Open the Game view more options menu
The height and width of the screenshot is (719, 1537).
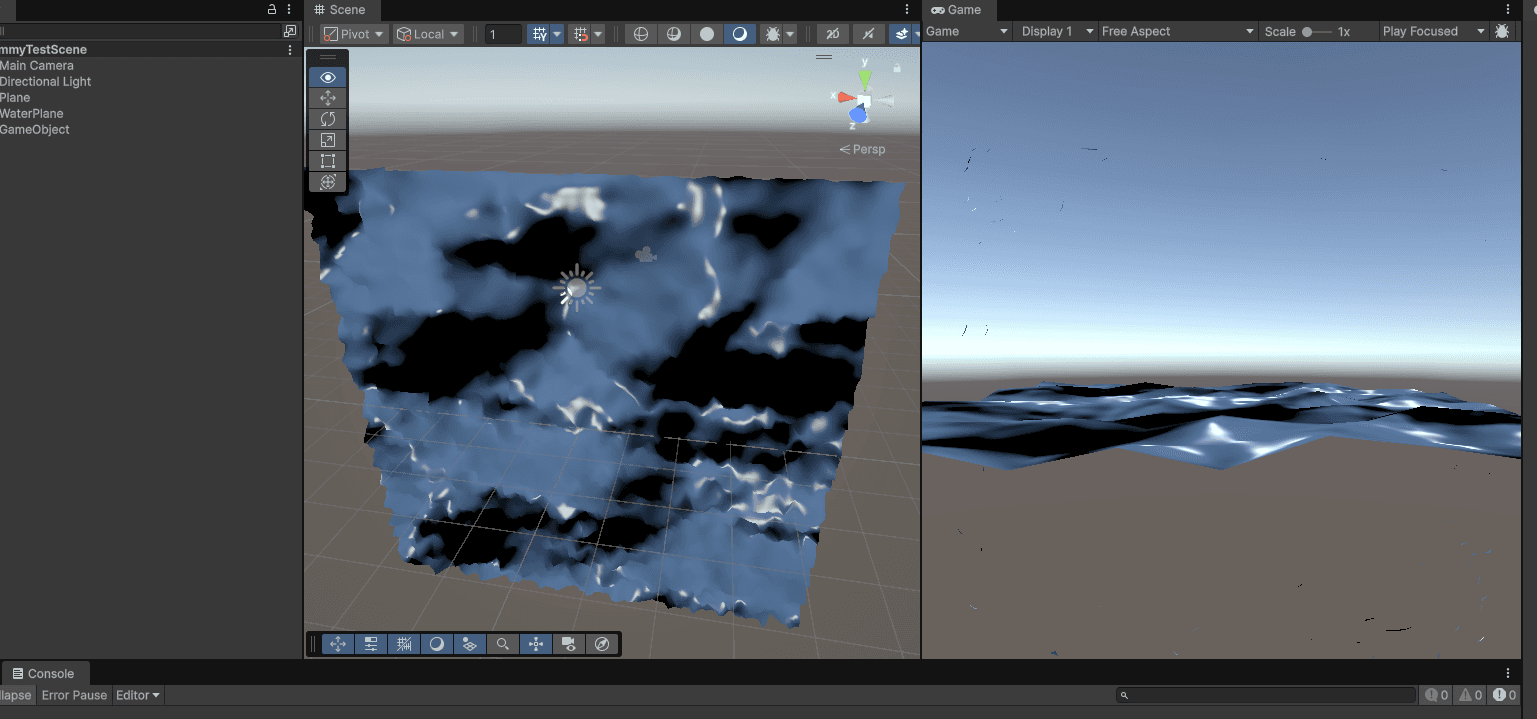click(x=1508, y=9)
